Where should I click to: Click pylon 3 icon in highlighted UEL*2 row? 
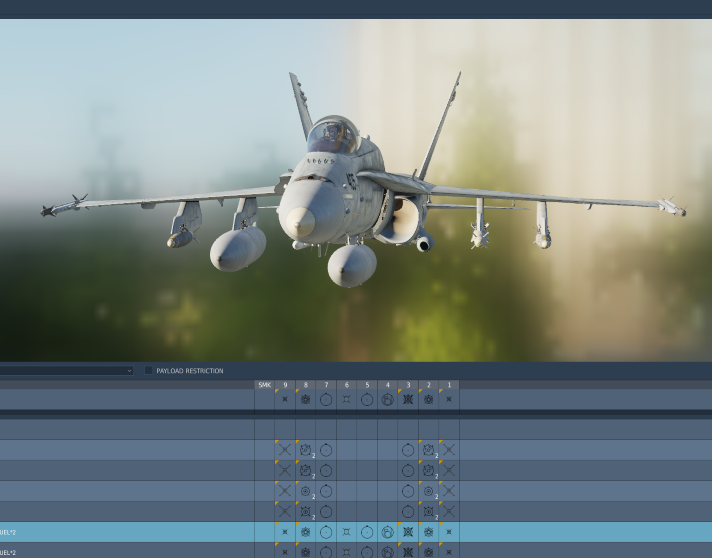pos(408,532)
